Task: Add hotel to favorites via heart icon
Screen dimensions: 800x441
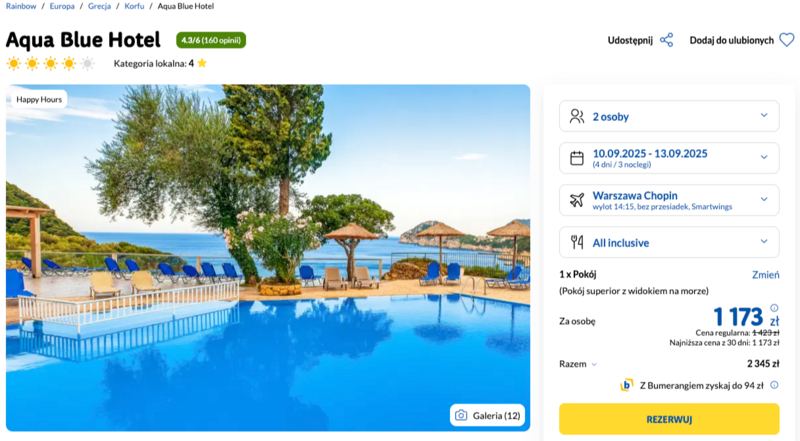Action: [787, 40]
